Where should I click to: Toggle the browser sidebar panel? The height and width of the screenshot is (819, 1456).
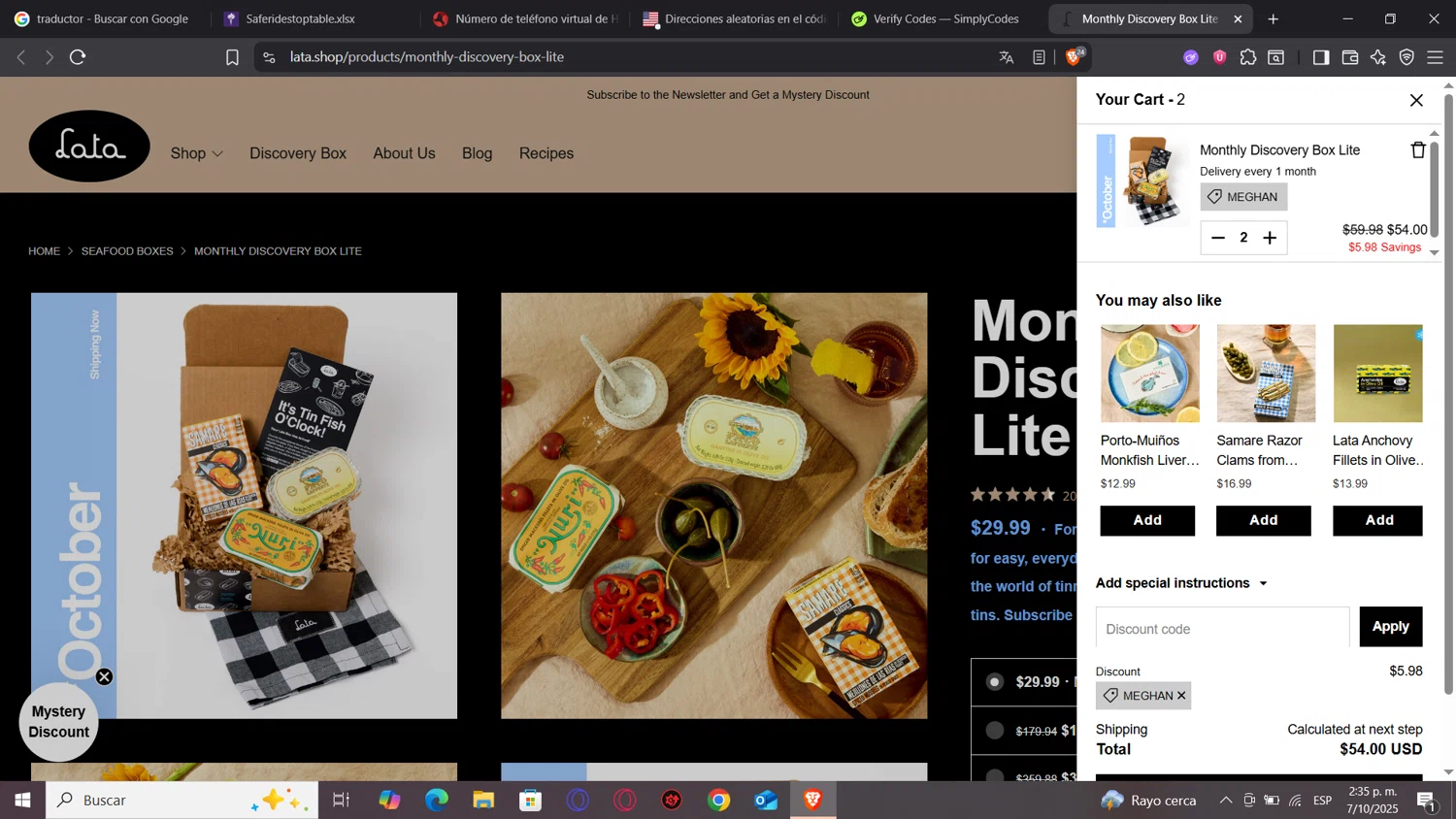click(x=1321, y=57)
